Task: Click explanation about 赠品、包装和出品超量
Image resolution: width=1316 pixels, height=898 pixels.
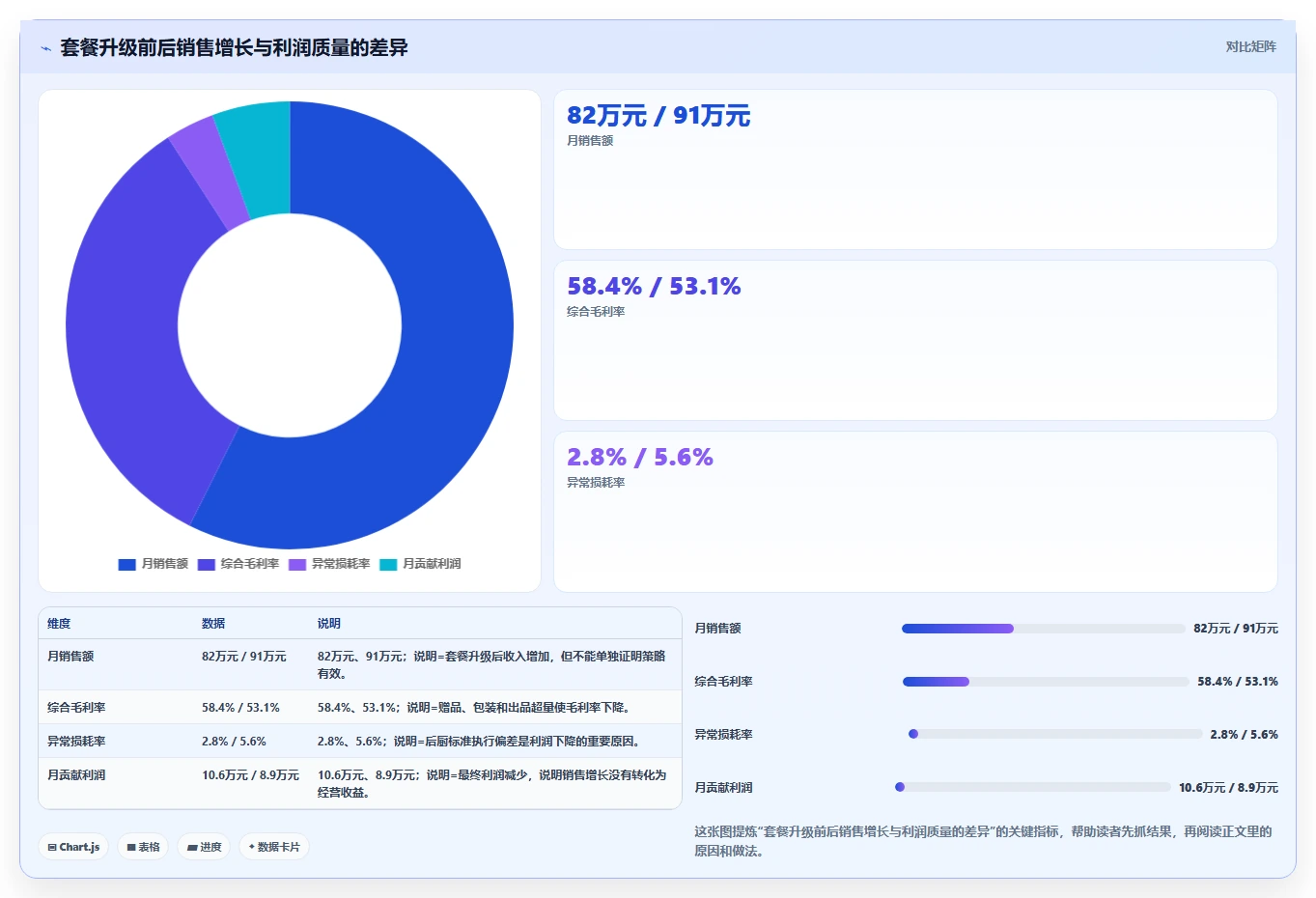Action: pyautogui.click(x=476, y=708)
